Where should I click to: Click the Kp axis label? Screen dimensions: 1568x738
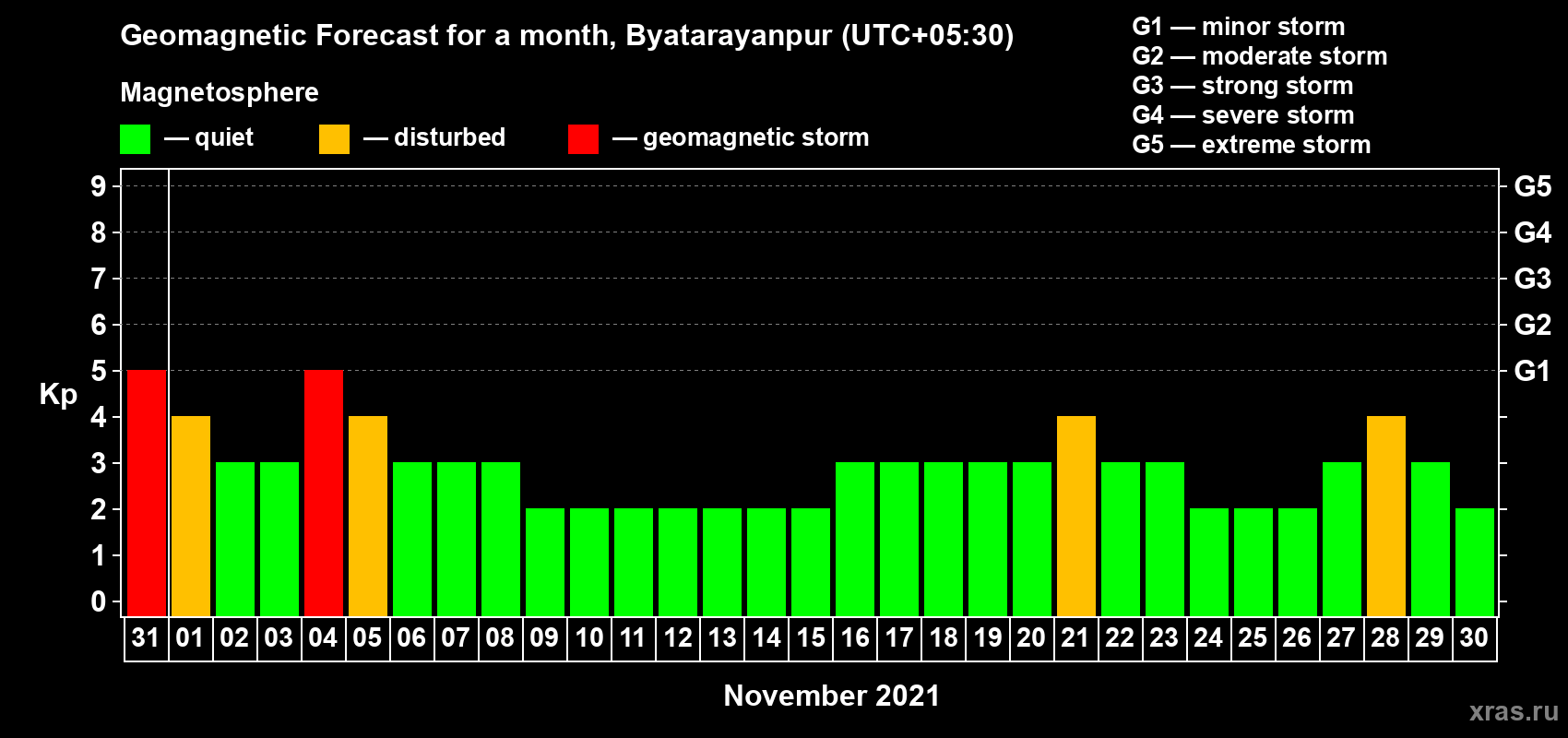tap(58, 395)
